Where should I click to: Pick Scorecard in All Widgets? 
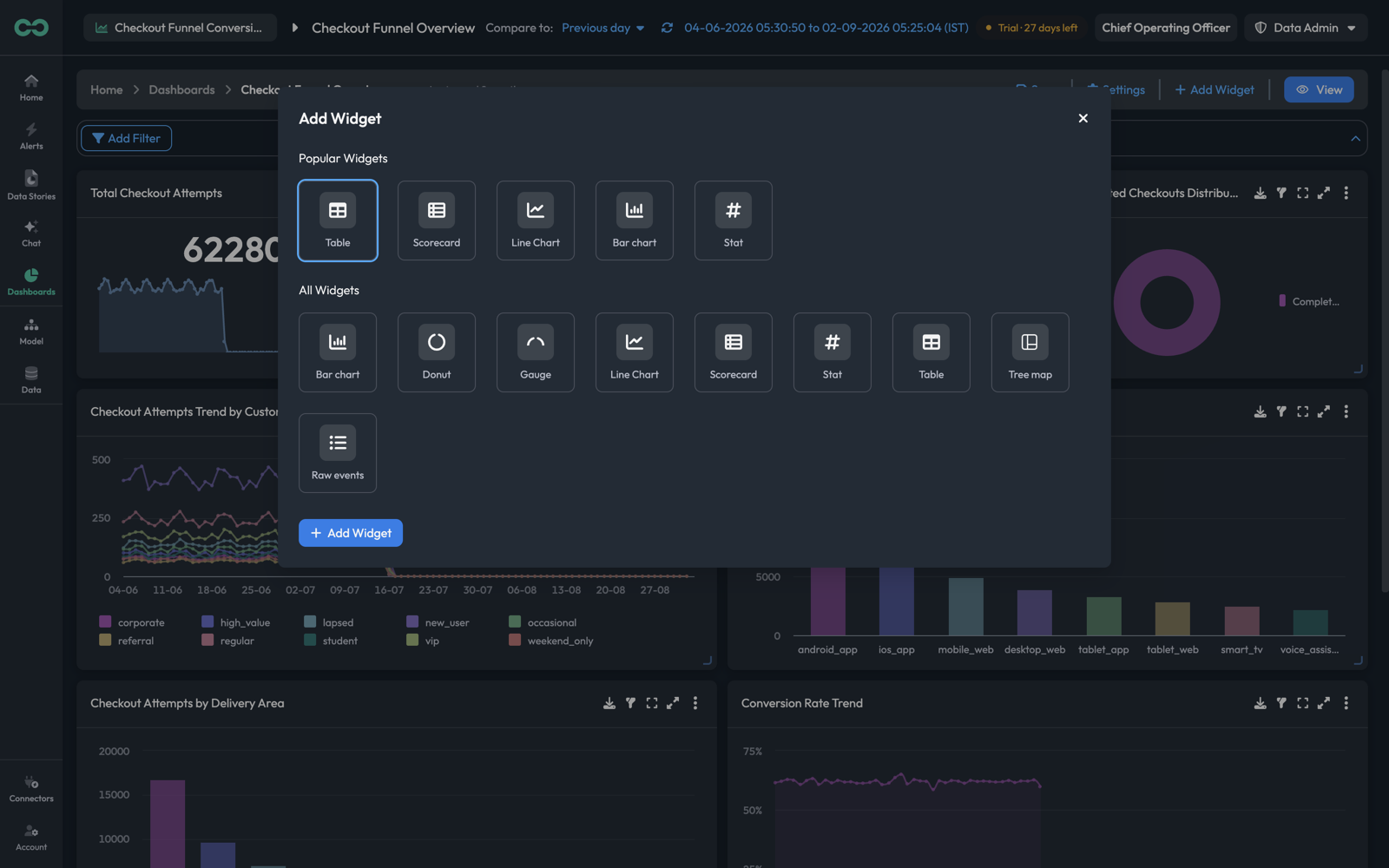coord(734,352)
